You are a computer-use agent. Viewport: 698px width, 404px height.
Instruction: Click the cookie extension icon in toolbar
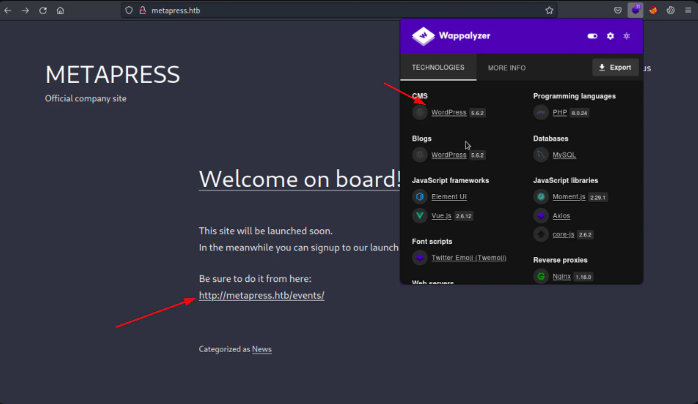pos(669,10)
